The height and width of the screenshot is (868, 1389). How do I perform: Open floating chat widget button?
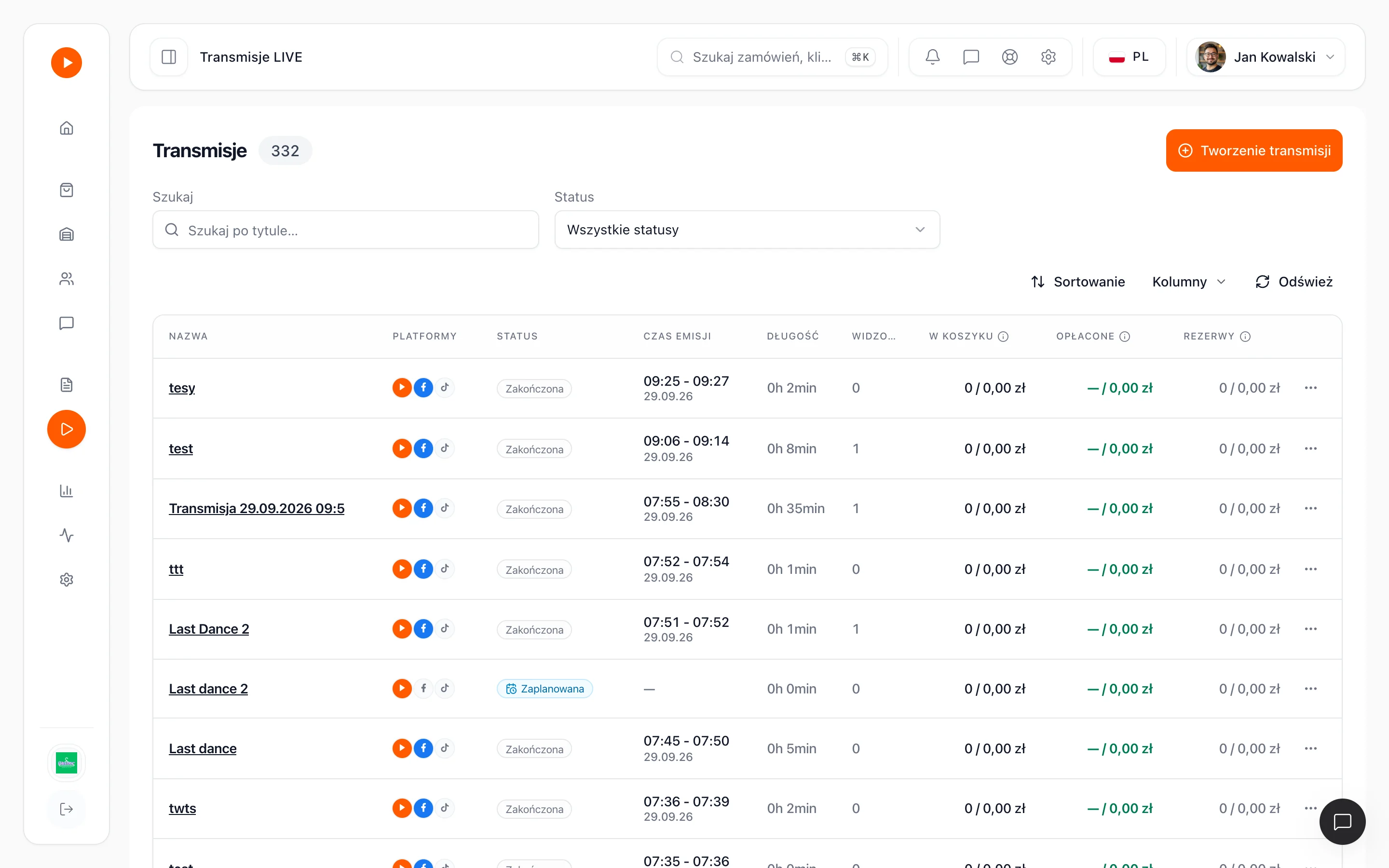tap(1342, 822)
